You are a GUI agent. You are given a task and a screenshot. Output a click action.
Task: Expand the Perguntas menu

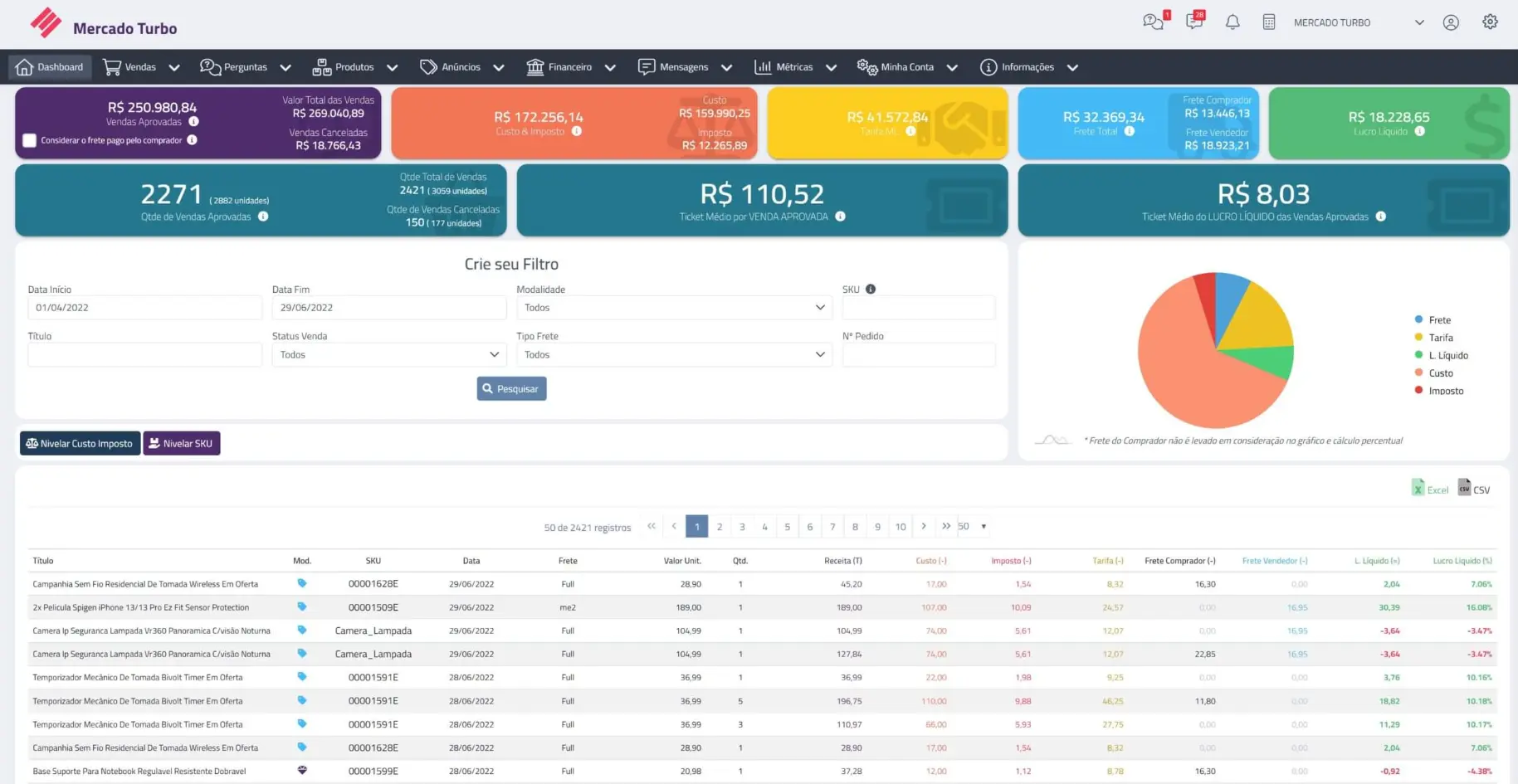click(245, 67)
